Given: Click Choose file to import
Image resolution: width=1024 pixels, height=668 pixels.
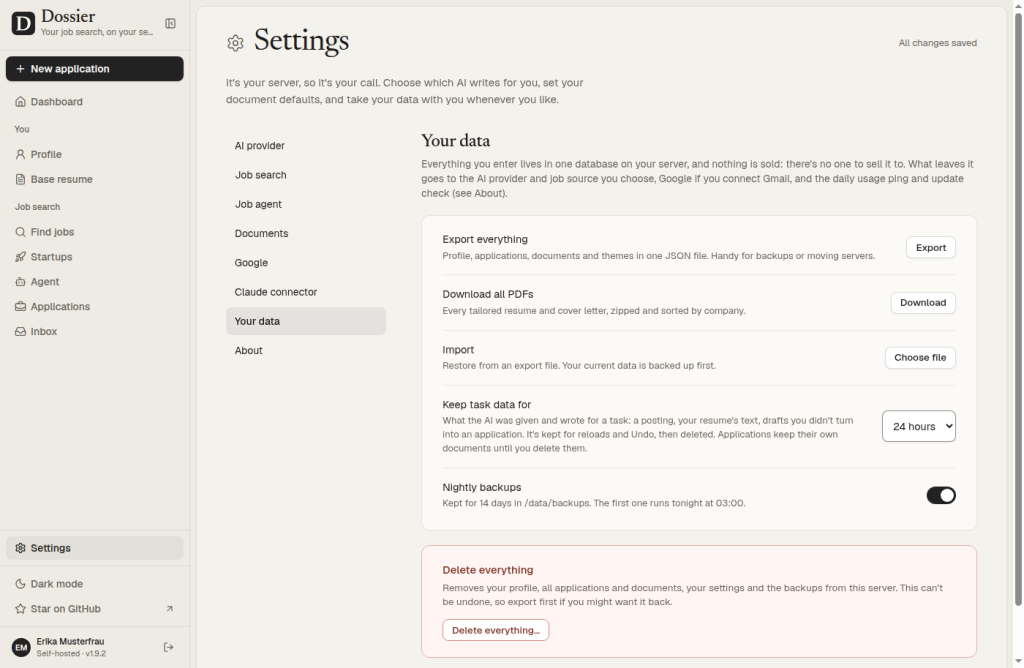Looking at the screenshot, I should point(920,357).
